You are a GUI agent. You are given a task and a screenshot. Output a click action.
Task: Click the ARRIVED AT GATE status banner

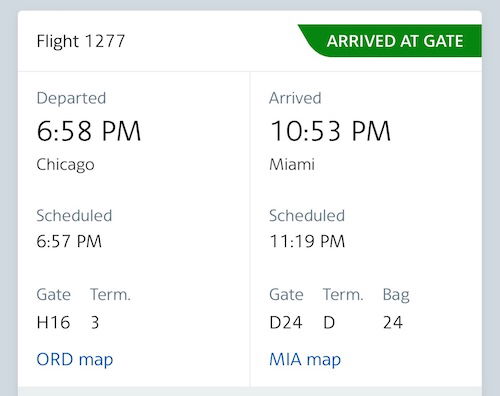tap(390, 41)
